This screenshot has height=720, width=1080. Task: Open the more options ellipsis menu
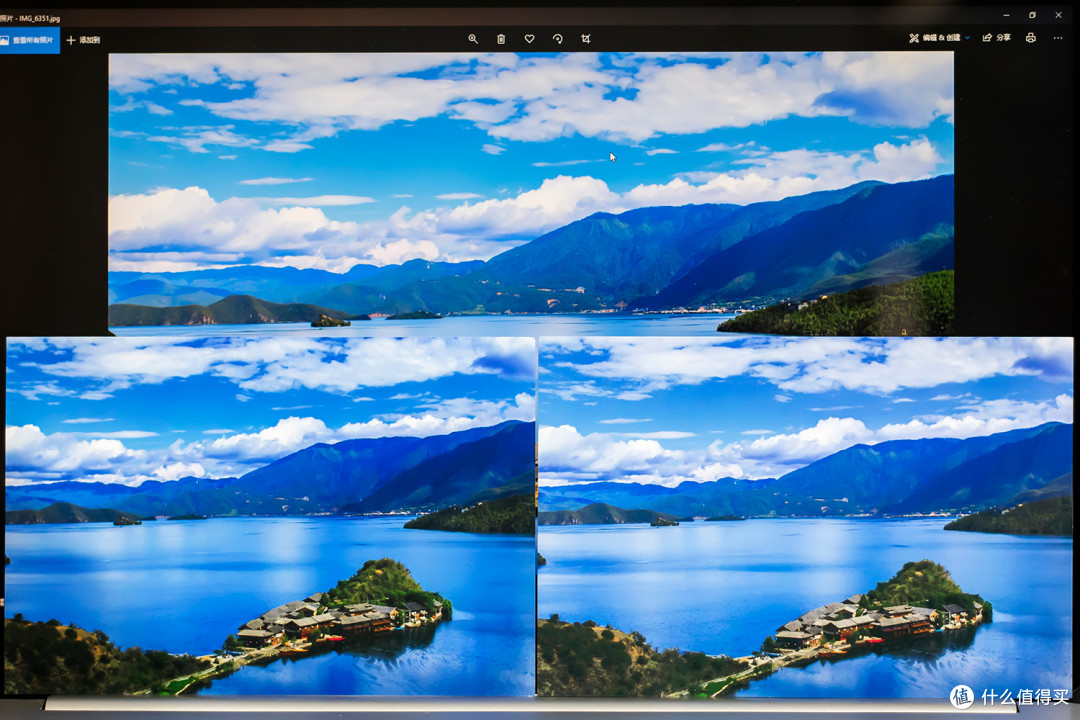tap(1058, 38)
